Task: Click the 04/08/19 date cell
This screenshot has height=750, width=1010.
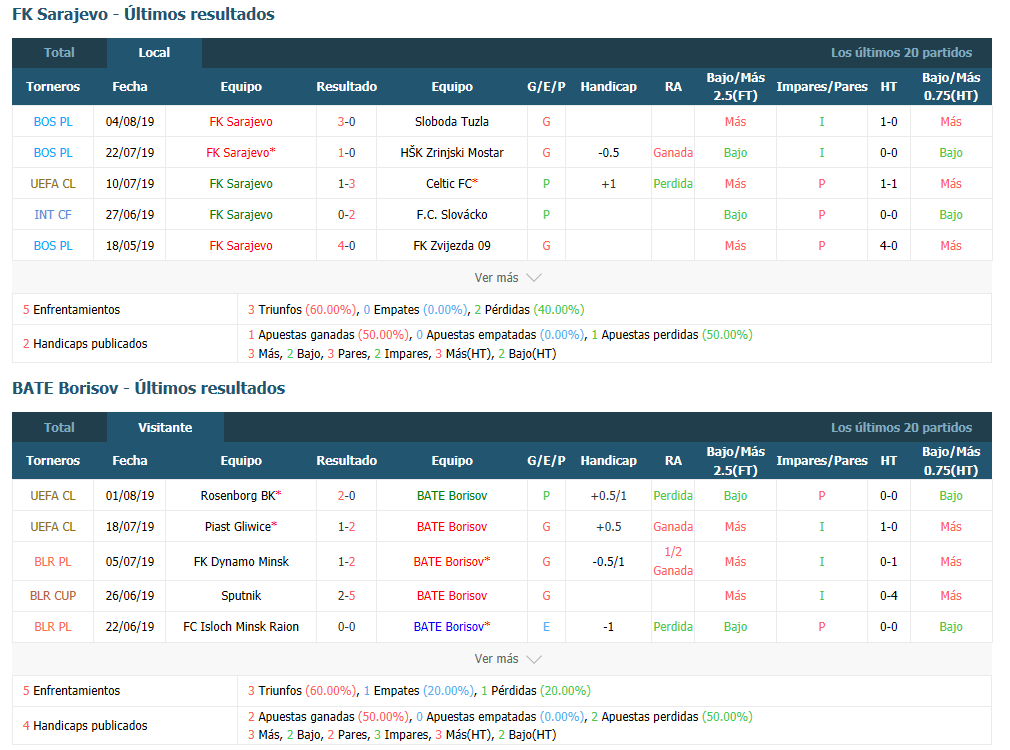Action: pyautogui.click(x=129, y=122)
